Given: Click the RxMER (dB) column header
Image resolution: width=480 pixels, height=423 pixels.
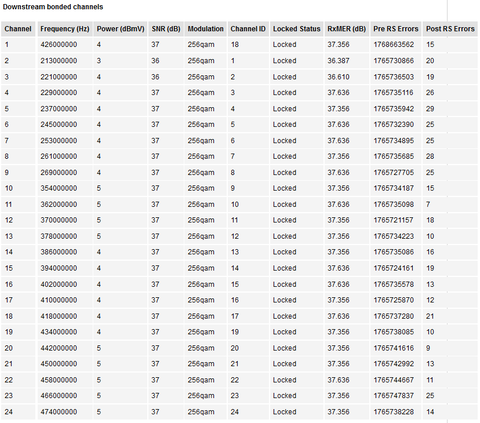Looking at the screenshot, I should click(346, 29).
